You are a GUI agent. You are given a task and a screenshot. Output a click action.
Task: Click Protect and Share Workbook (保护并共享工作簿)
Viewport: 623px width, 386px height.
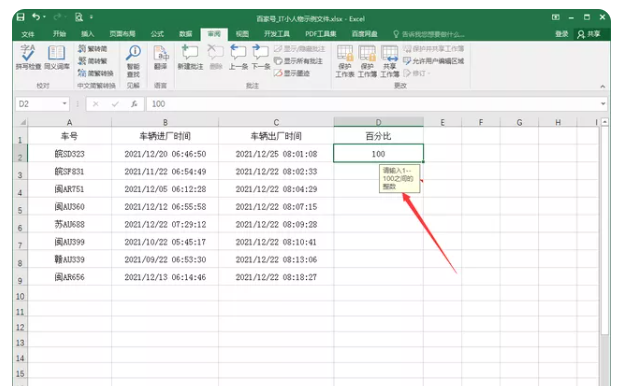(433, 49)
